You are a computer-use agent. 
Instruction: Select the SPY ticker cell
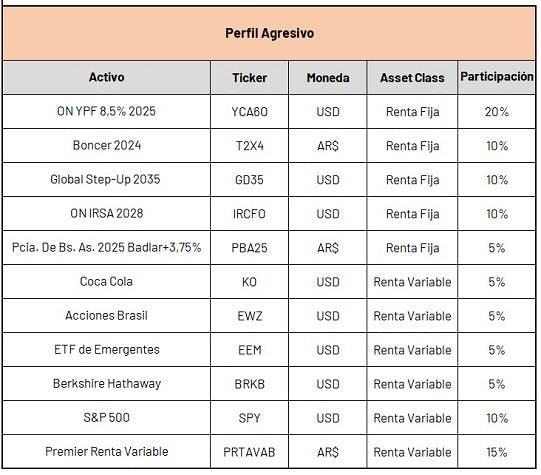(x=249, y=418)
